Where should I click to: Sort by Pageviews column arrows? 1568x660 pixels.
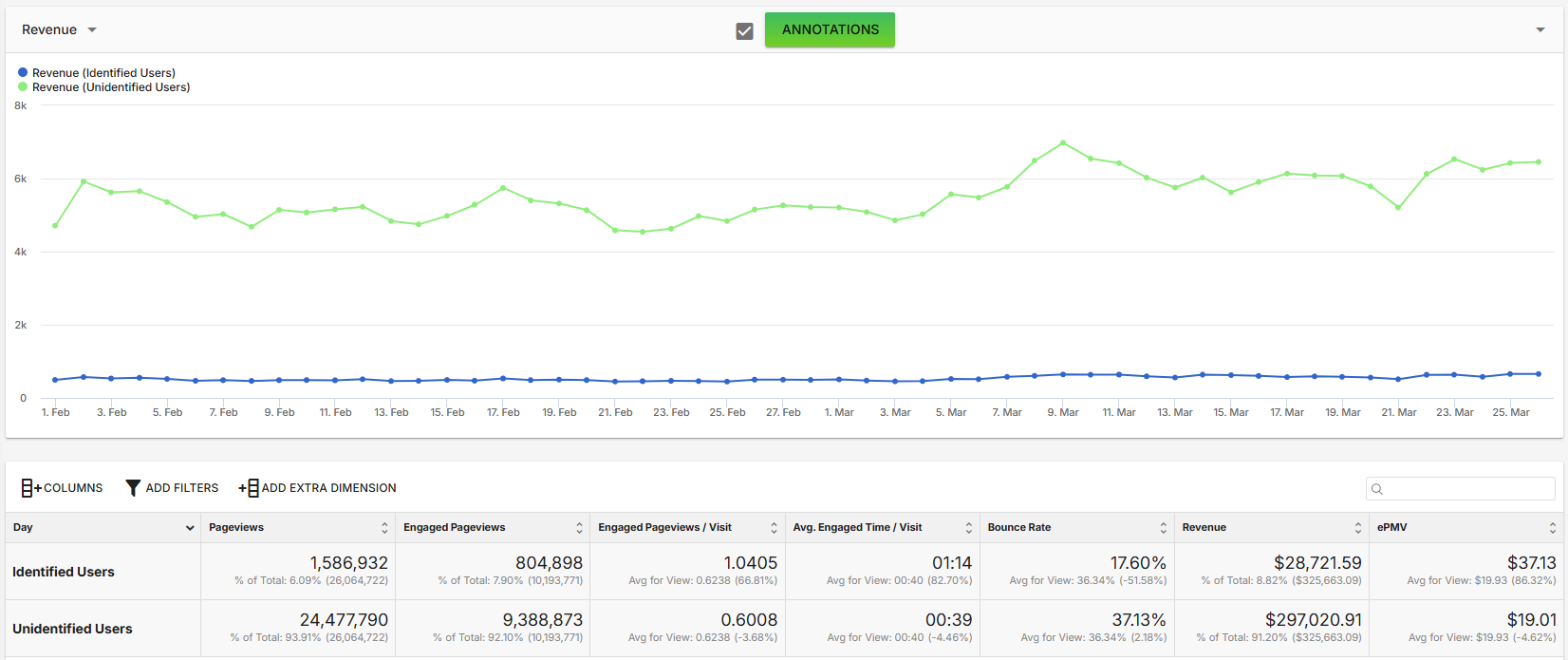point(384,528)
